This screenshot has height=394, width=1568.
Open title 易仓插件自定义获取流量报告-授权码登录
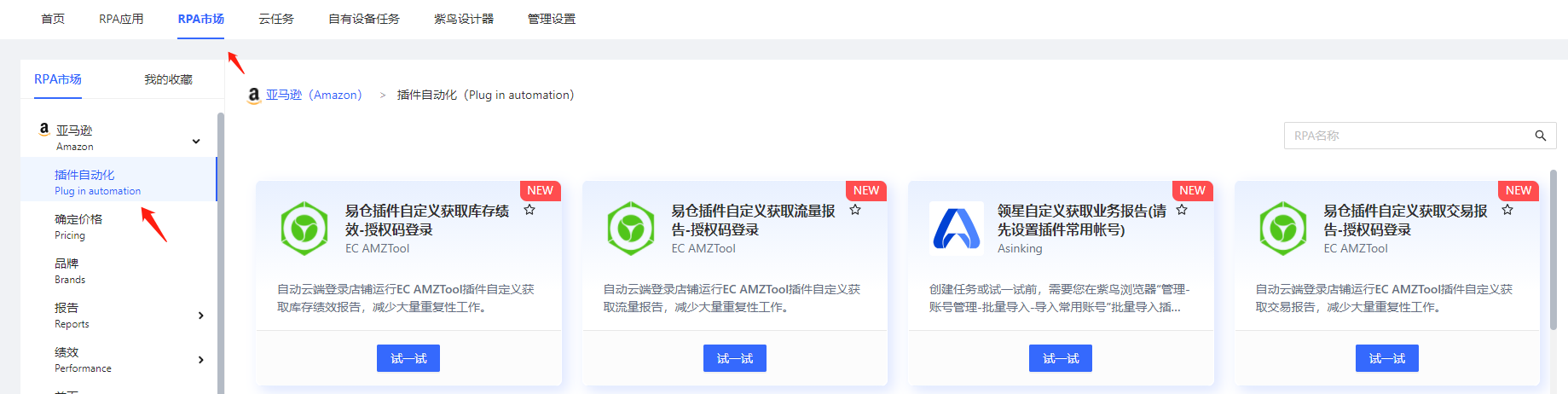[x=753, y=220]
